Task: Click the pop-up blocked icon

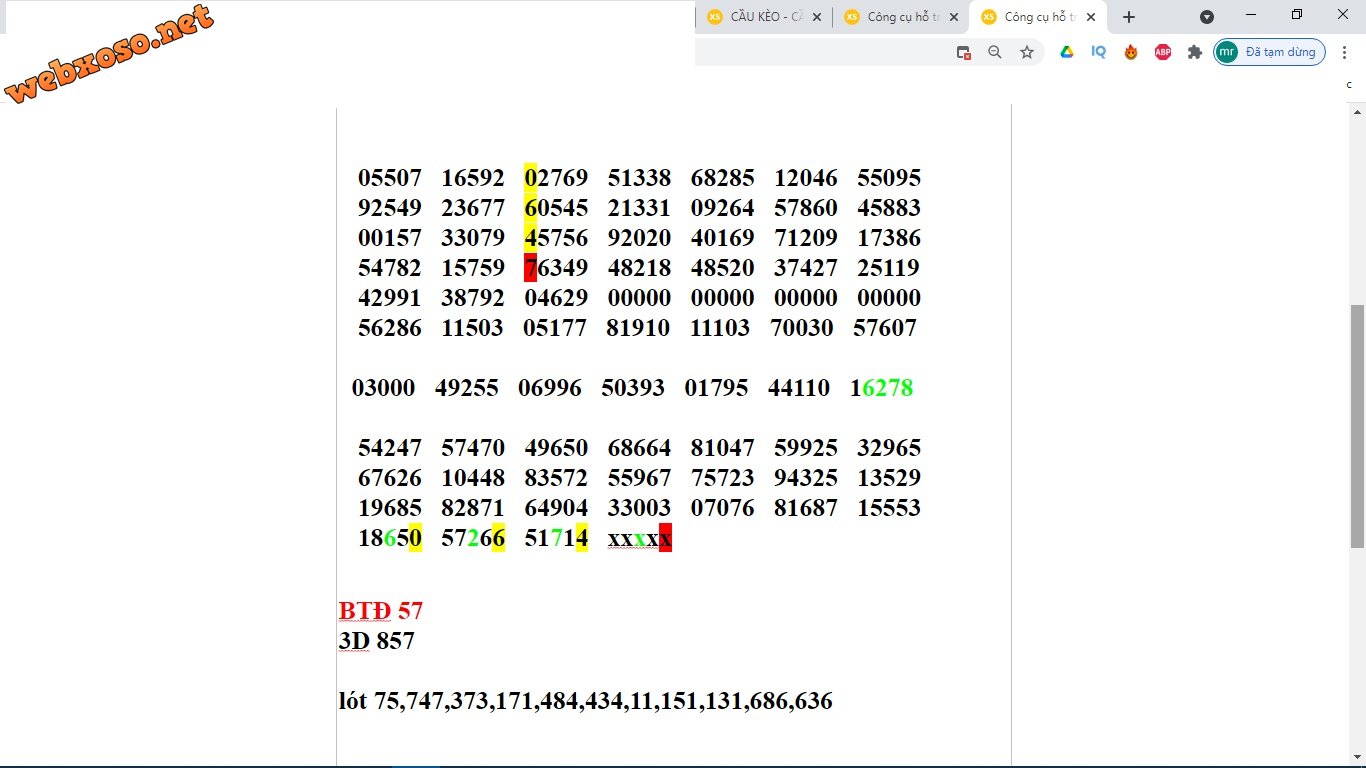Action: coord(964,52)
